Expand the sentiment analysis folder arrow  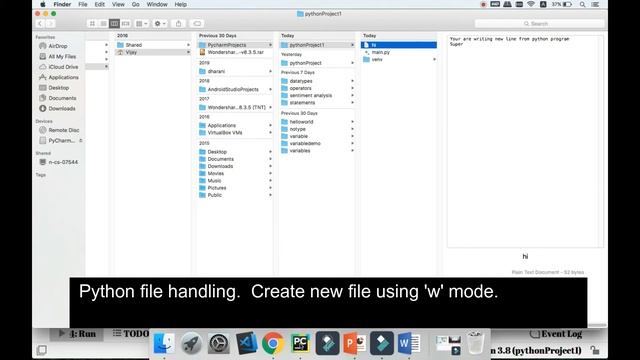(x=352, y=96)
